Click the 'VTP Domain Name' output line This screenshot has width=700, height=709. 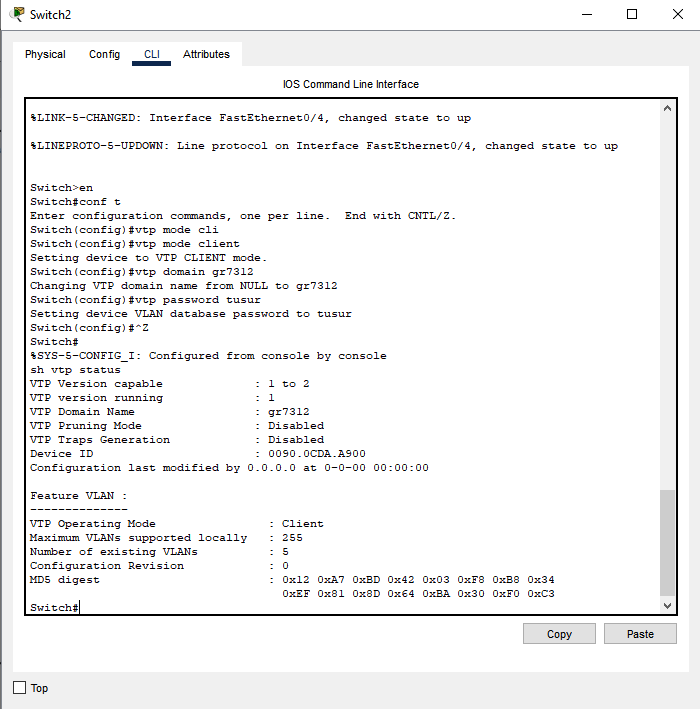point(170,412)
